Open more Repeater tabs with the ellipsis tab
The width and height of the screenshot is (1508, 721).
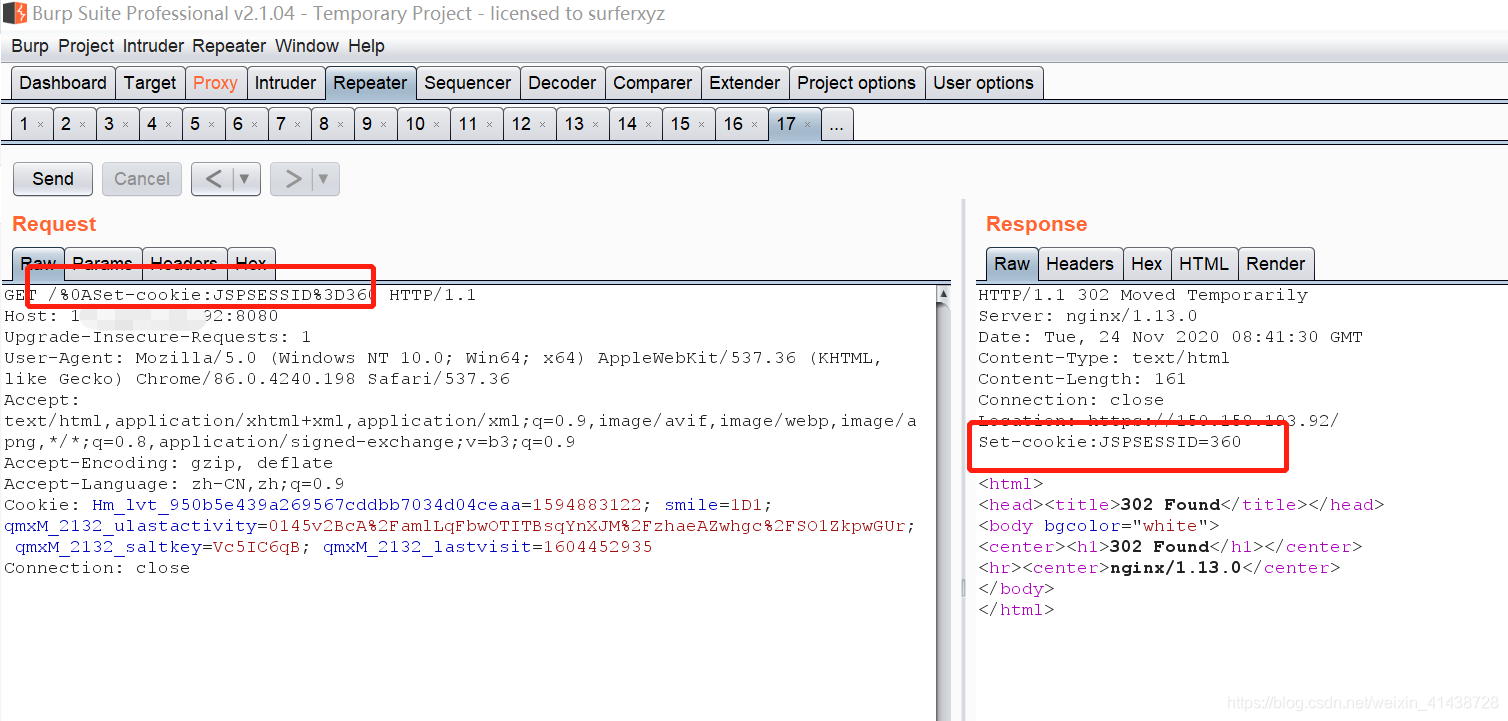837,124
